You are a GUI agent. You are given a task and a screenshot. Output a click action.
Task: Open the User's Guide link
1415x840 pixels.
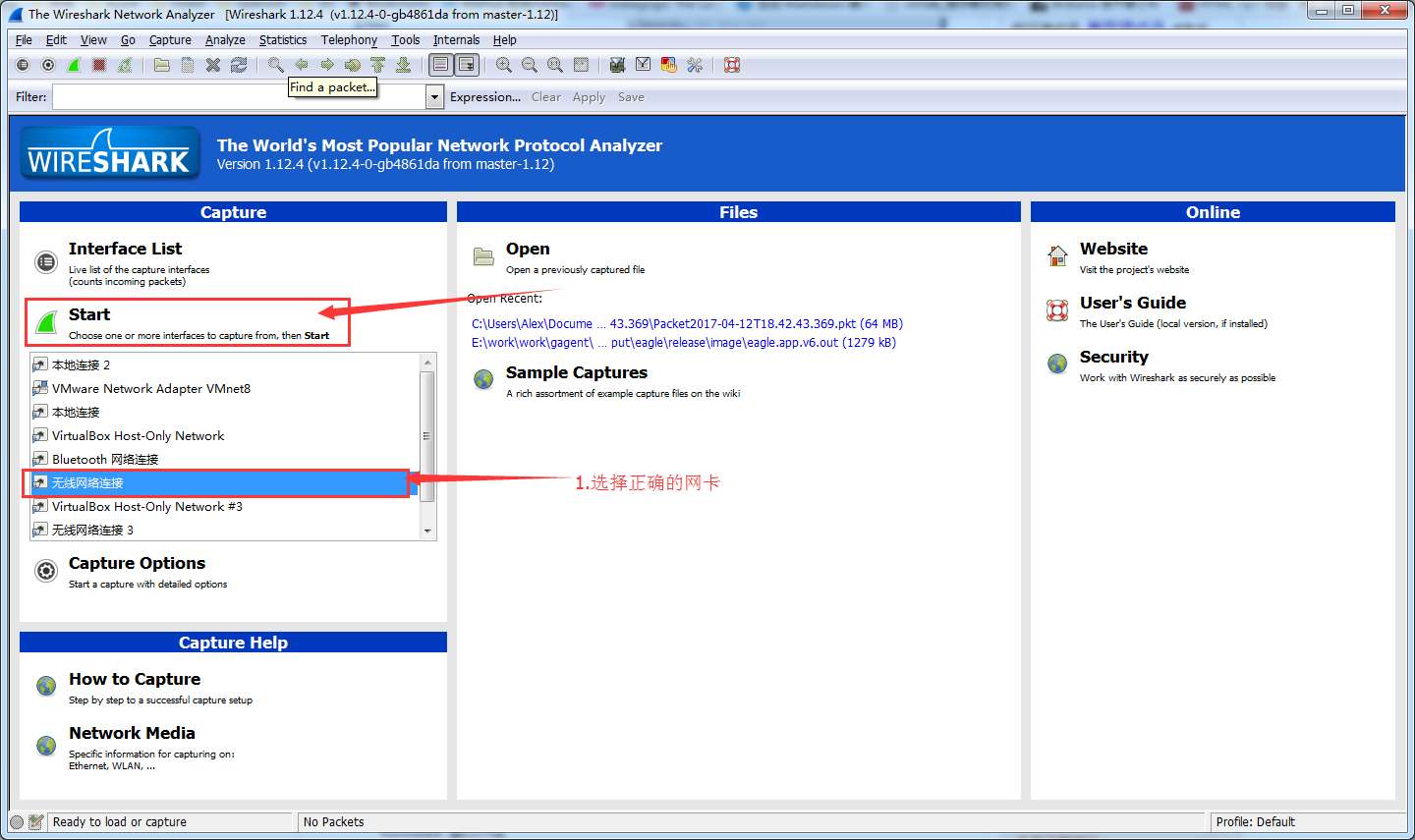[1133, 303]
